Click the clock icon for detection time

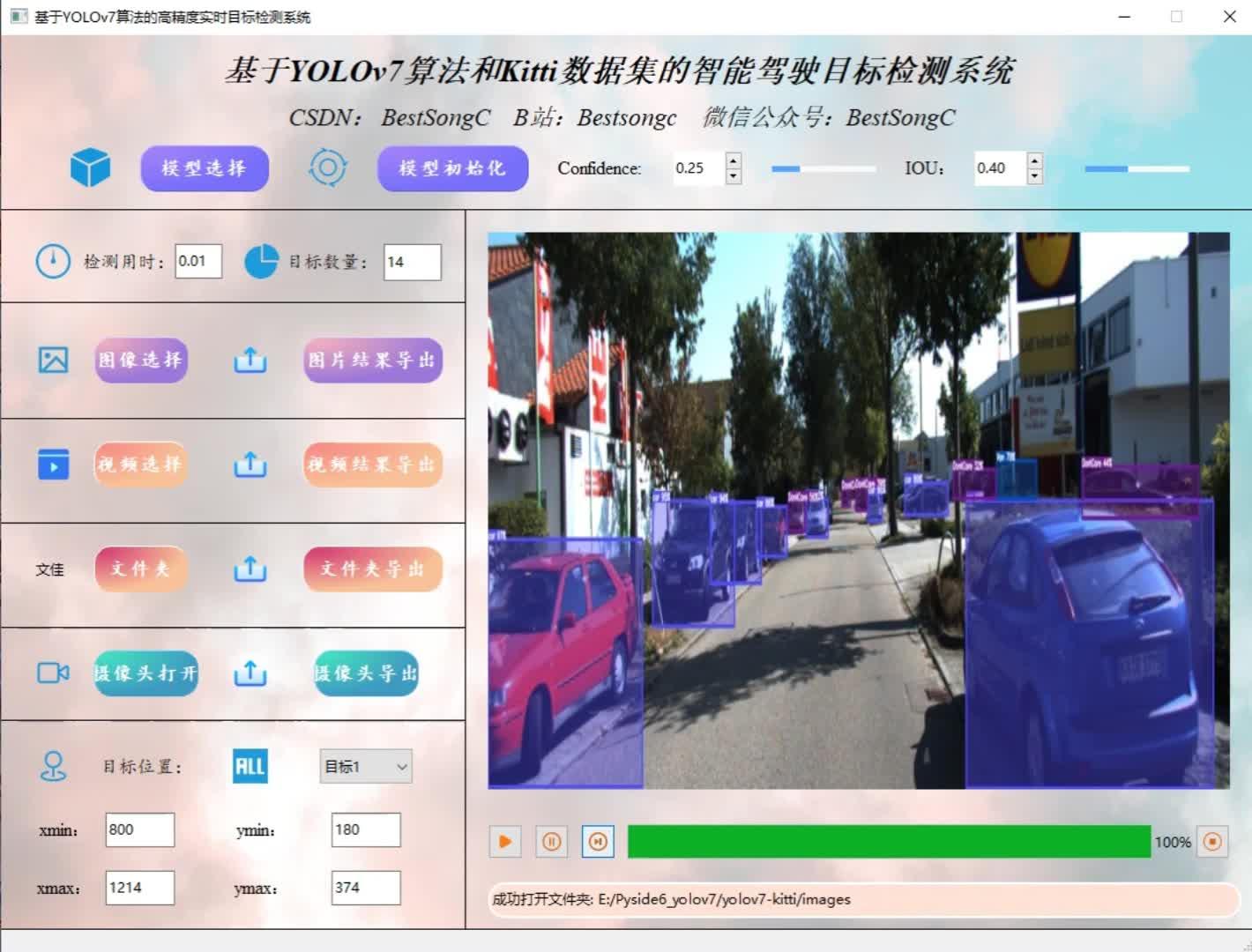click(53, 261)
